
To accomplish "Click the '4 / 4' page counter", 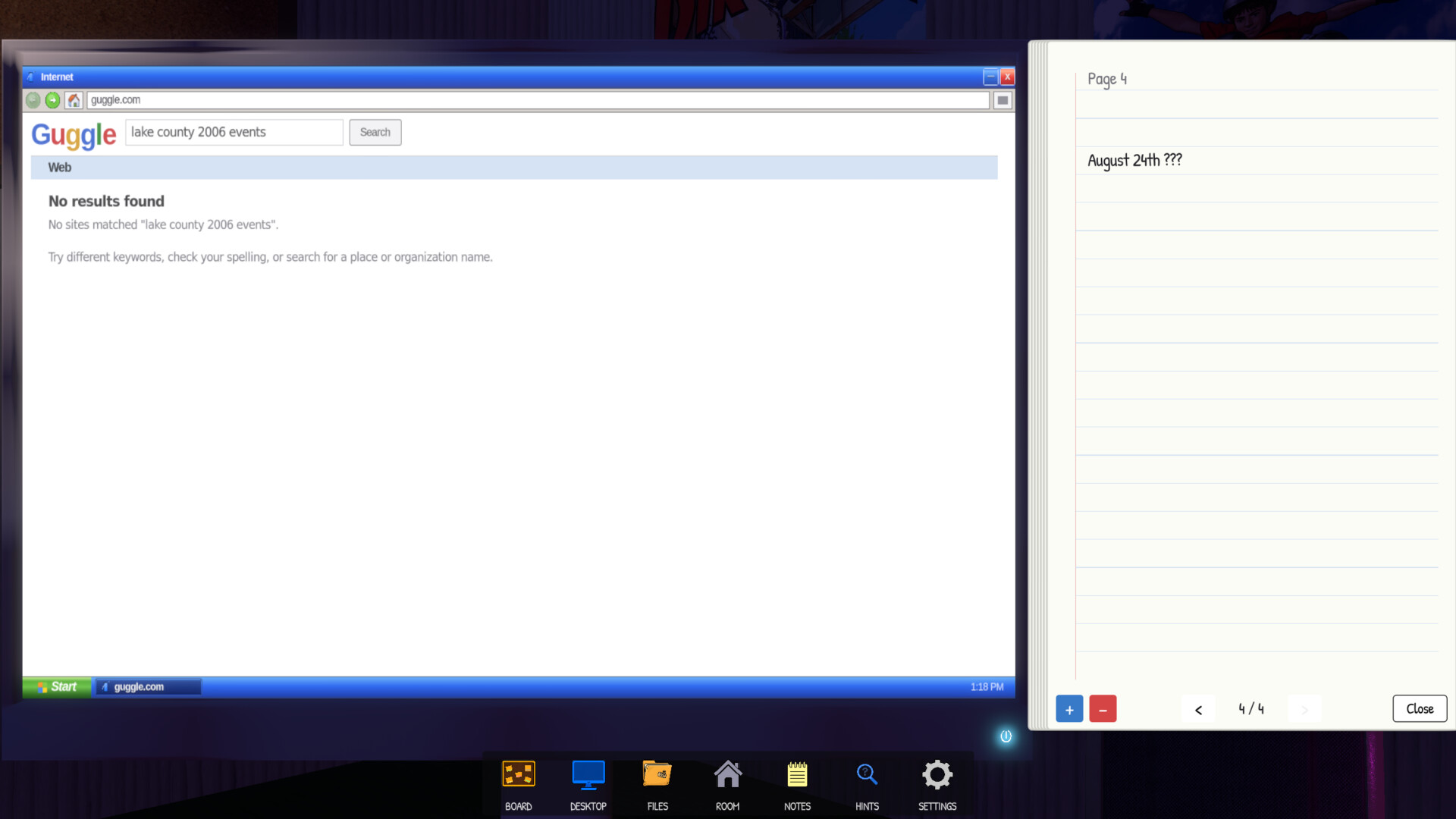I will pos(1251,709).
